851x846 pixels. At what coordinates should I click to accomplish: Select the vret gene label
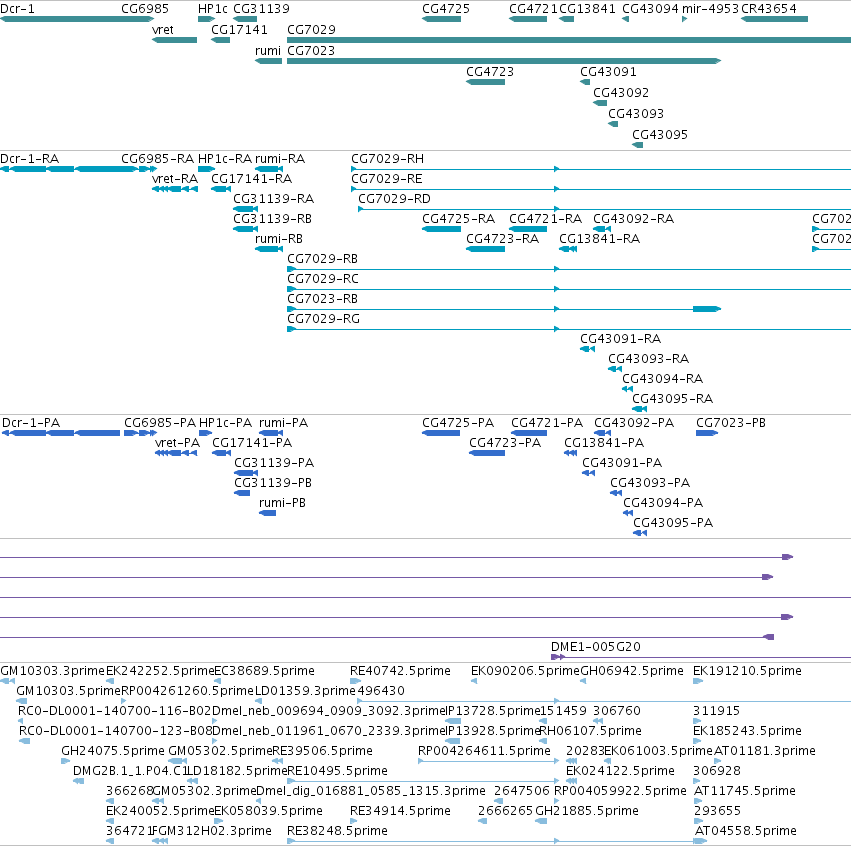click(163, 30)
